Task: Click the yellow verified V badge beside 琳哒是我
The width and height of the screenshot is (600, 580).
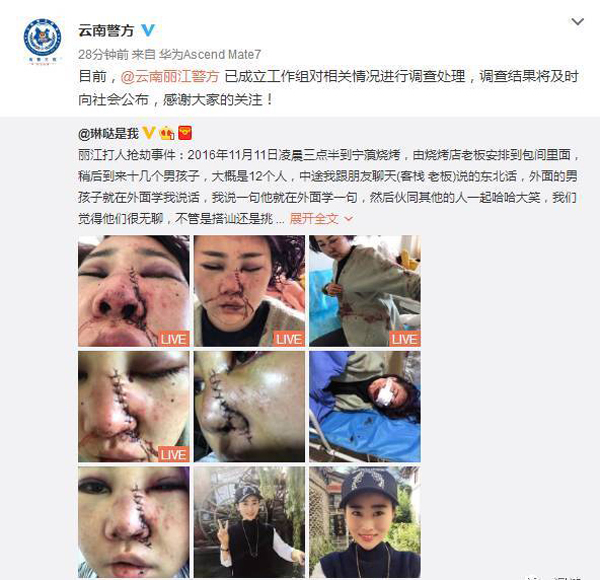Action: coord(148,133)
